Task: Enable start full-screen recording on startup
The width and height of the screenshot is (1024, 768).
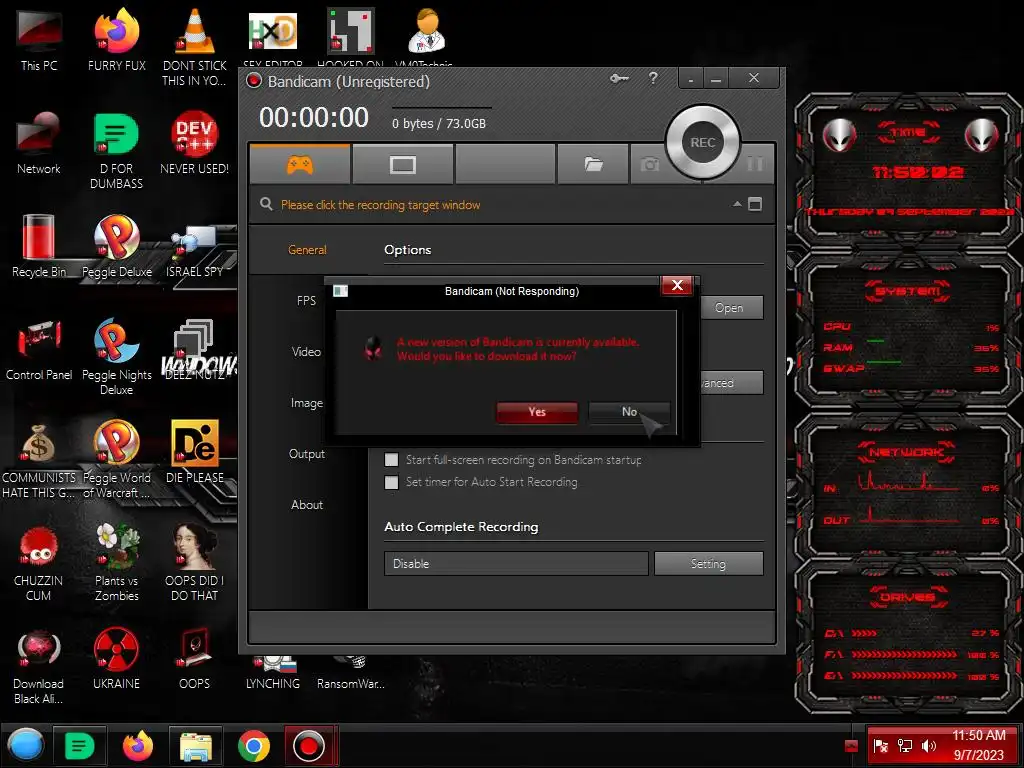Action: pos(391,460)
